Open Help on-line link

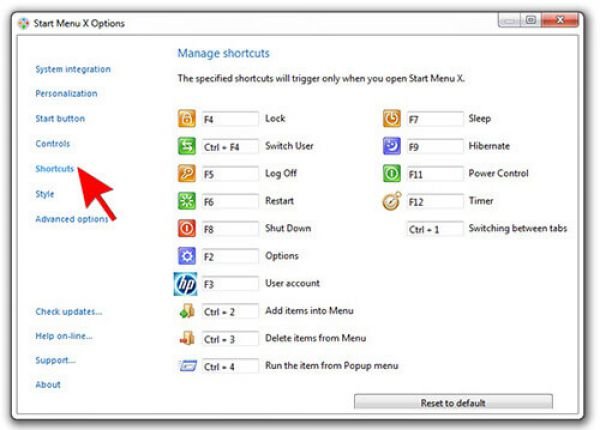coord(64,336)
